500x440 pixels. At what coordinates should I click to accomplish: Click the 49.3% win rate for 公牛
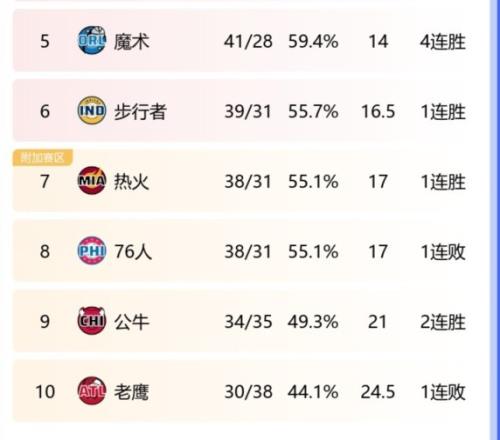coord(313,322)
